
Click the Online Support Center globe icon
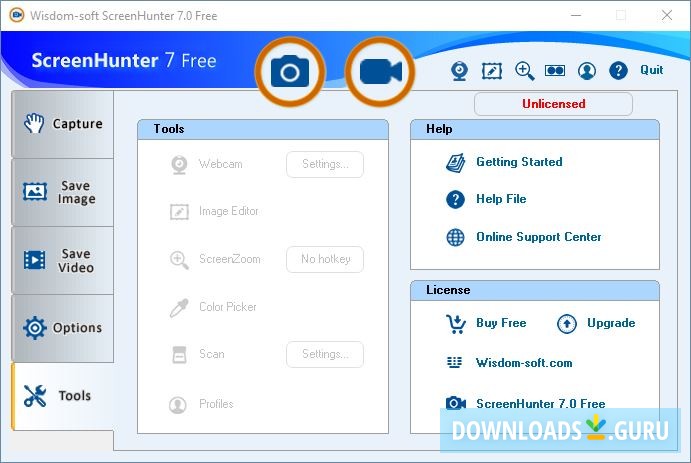[455, 237]
